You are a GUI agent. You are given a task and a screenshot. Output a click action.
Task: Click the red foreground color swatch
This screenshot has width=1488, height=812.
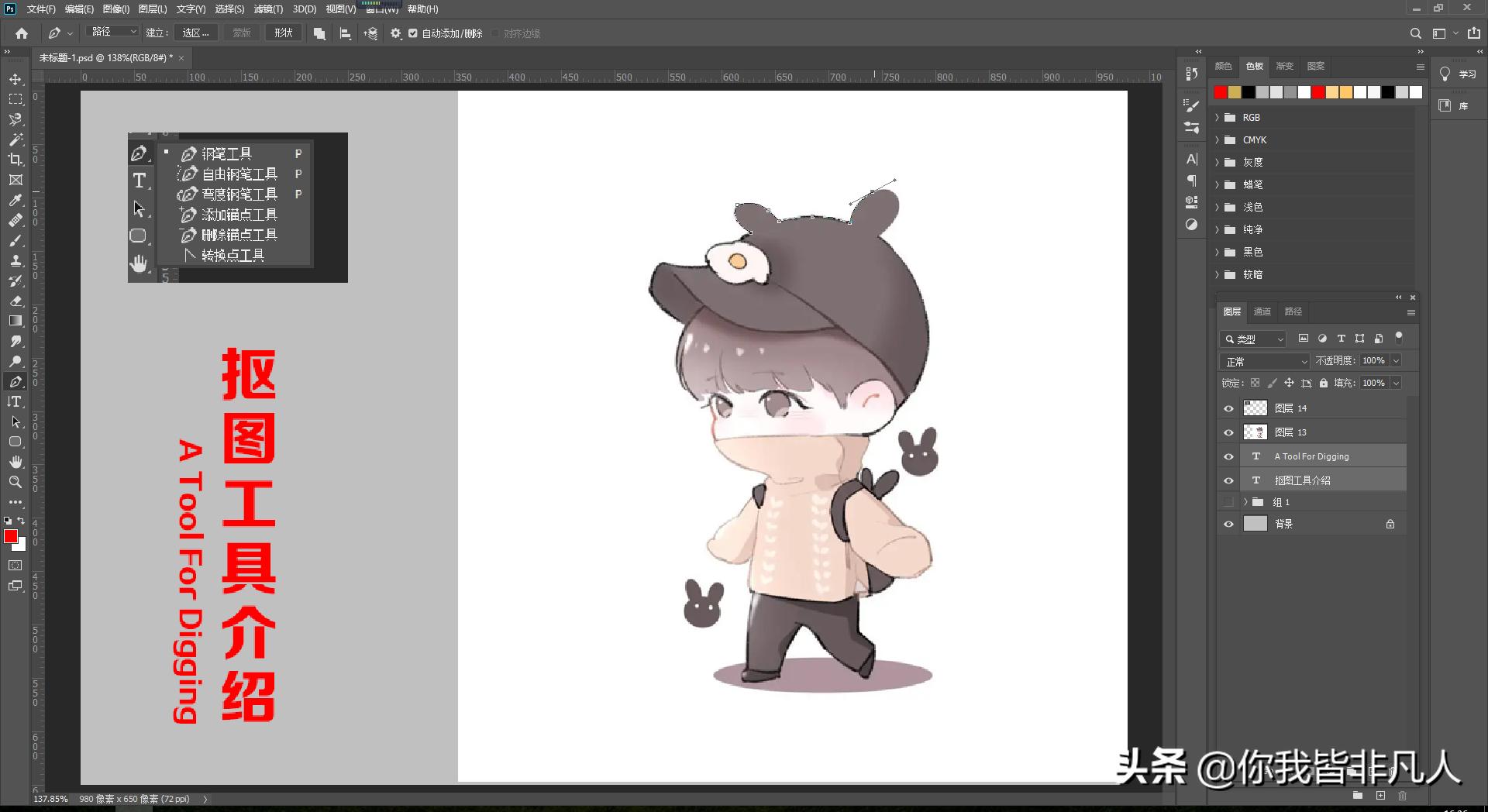point(11,536)
